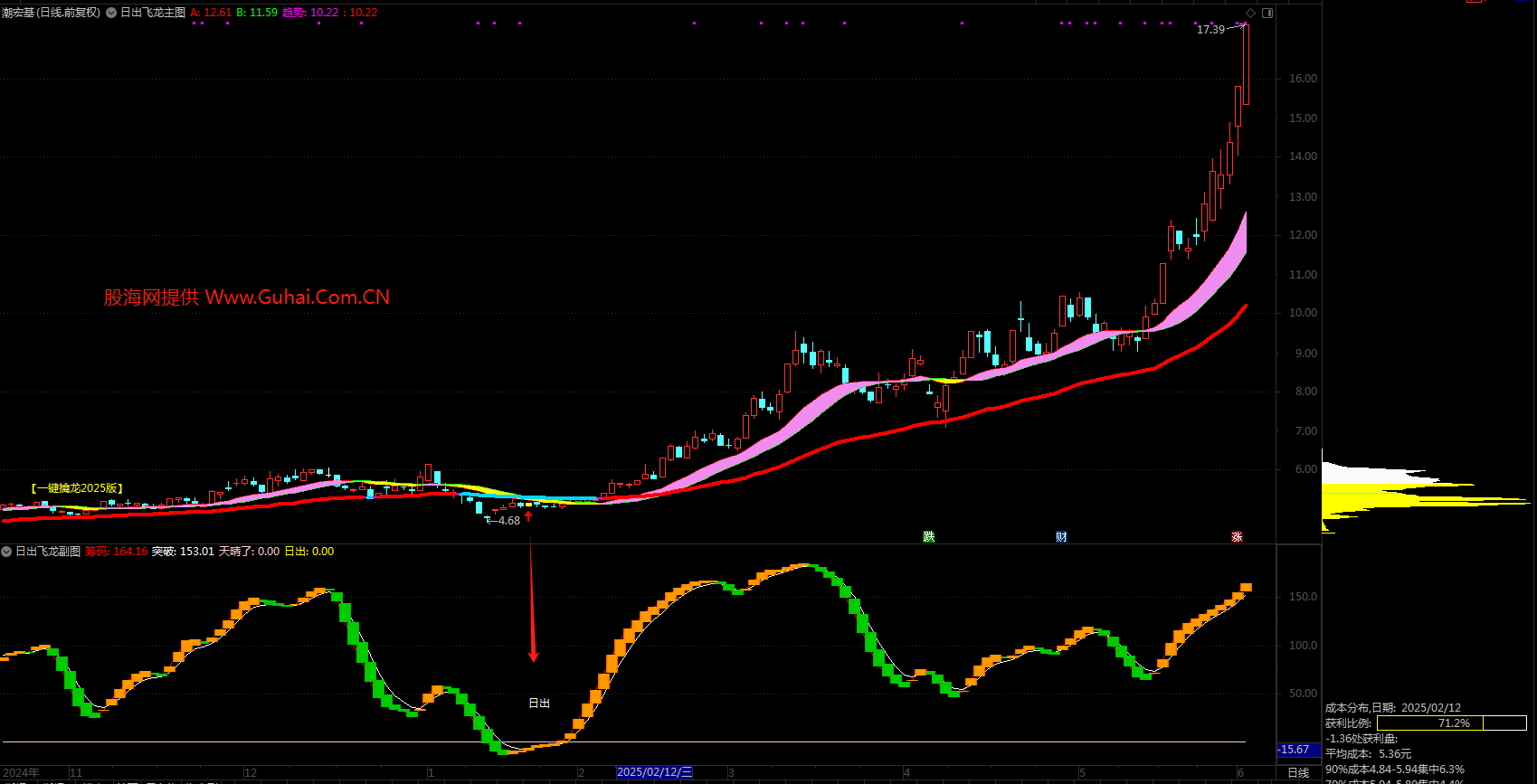Image resolution: width=1537 pixels, height=784 pixels.
Task: Click the 潮宏基 (日线.前复权) stock title
Action: 51,13
